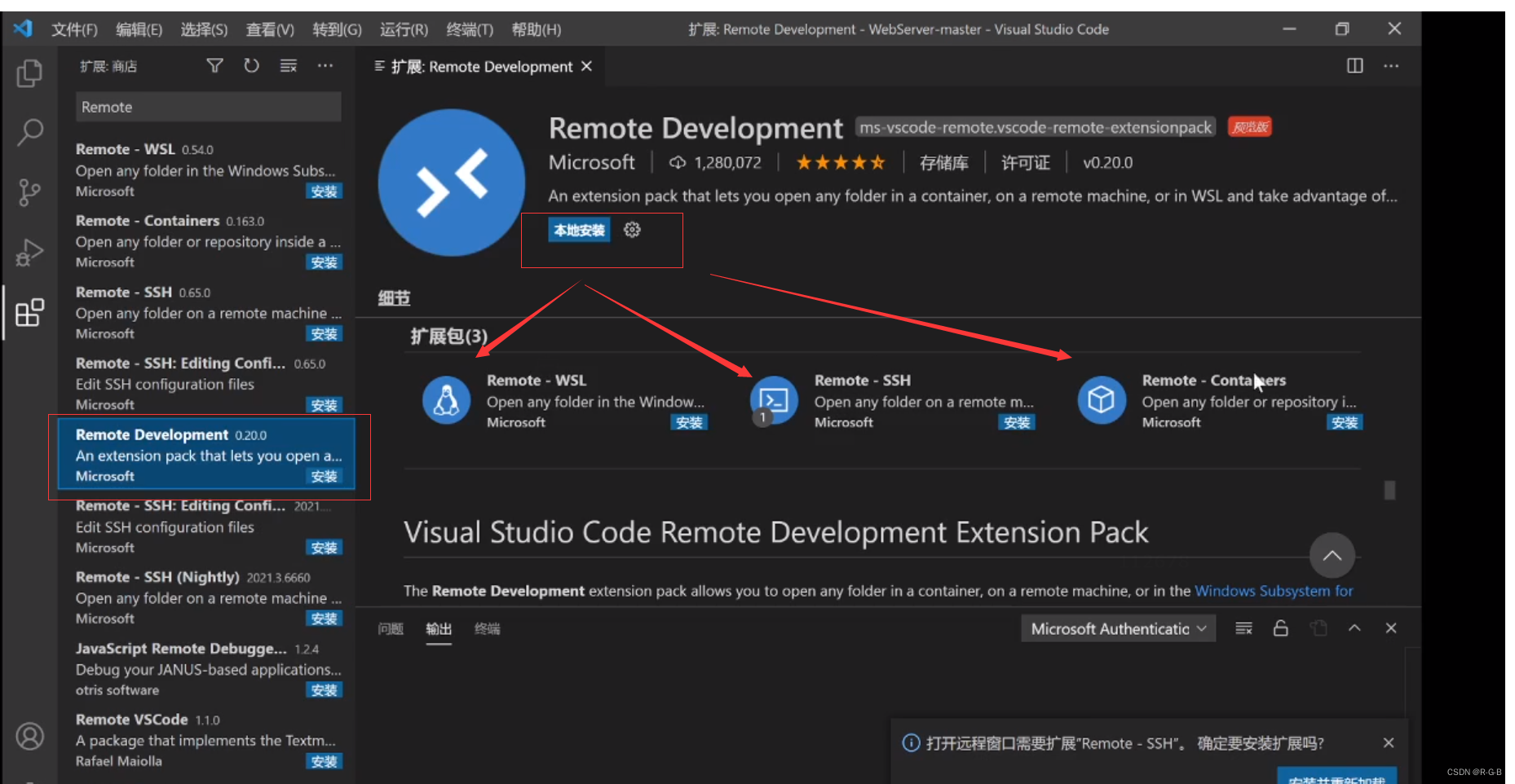Open the 文件(F) menu
1515x784 pixels.
(x=74, y=29)
